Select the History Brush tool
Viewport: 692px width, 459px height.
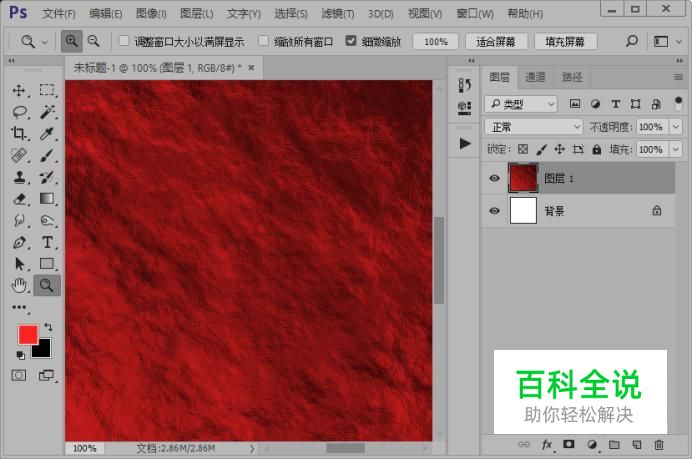pos(47,177)
